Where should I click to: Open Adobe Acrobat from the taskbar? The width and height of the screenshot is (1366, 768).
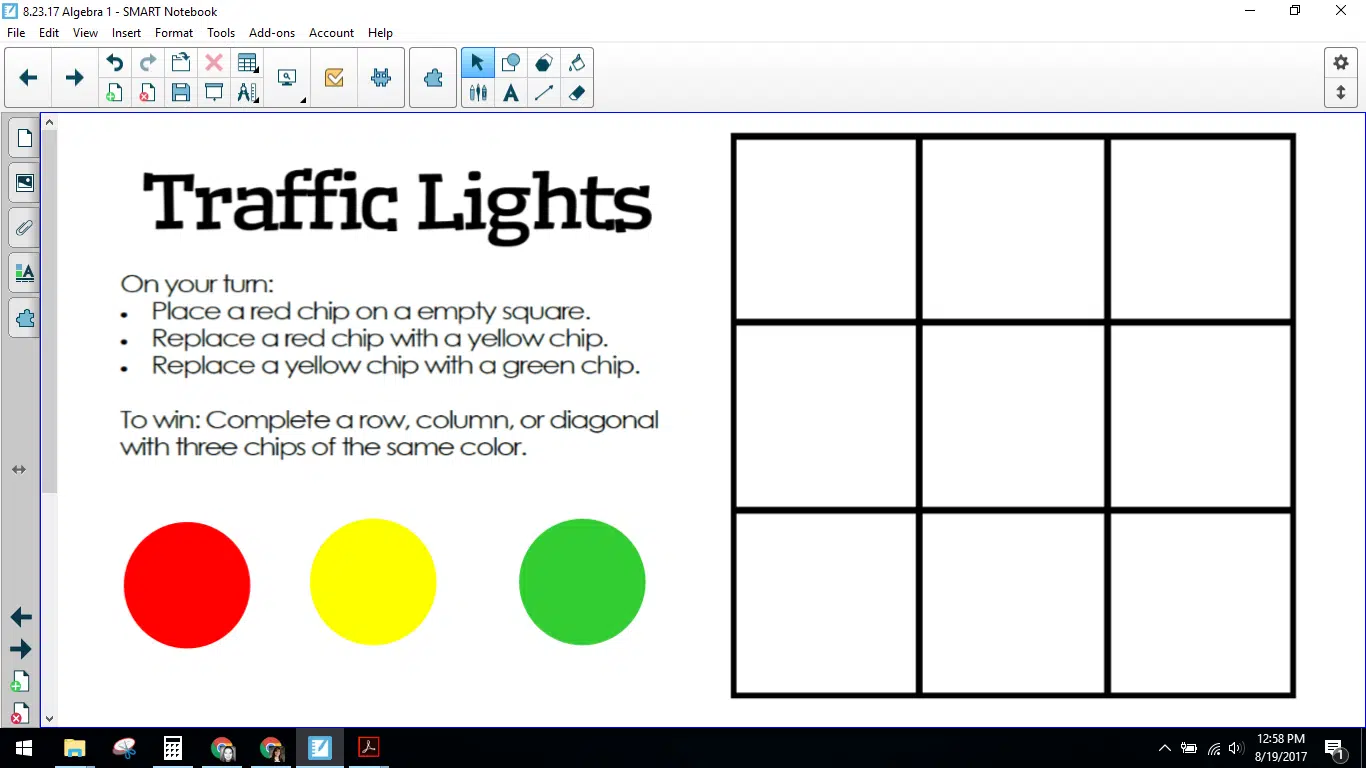[x=369, y=748]
